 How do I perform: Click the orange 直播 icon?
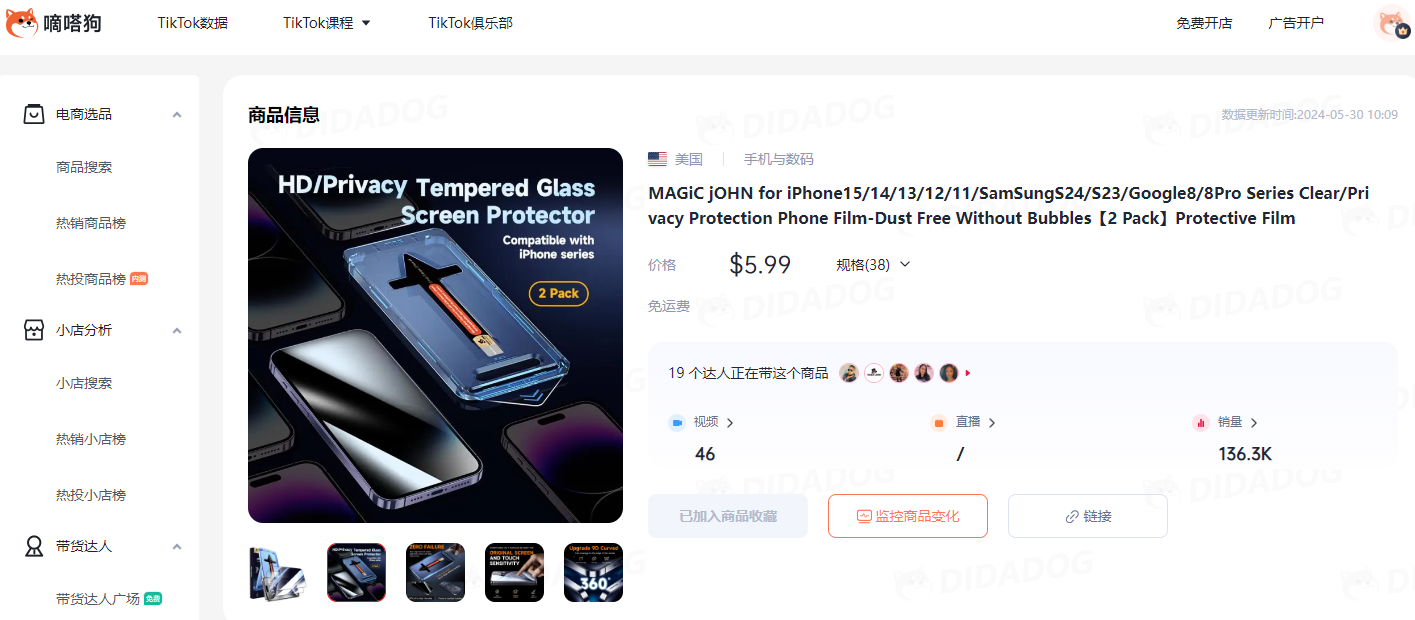click(x=939, y=423)
